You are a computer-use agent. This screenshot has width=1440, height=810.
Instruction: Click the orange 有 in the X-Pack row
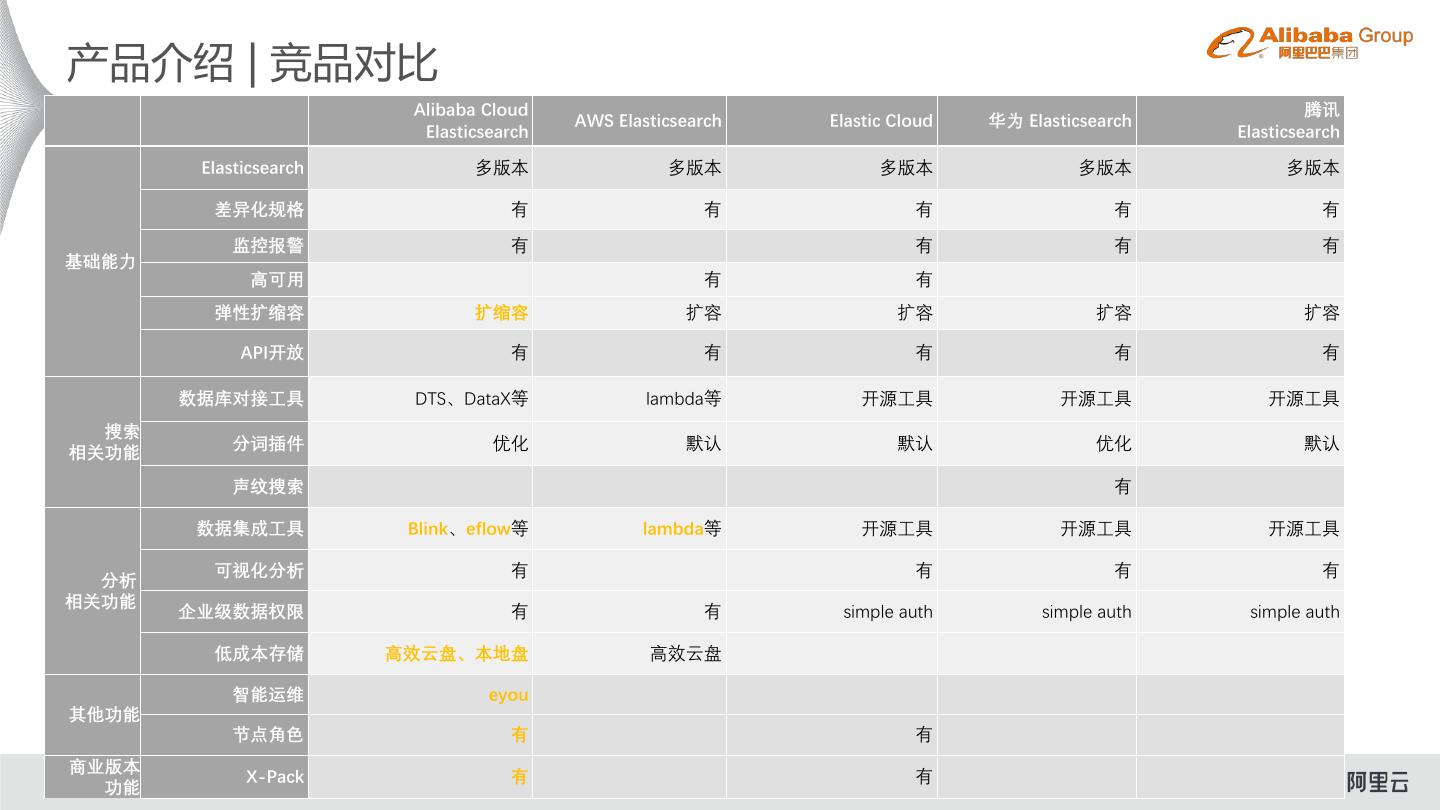(520, 777)
